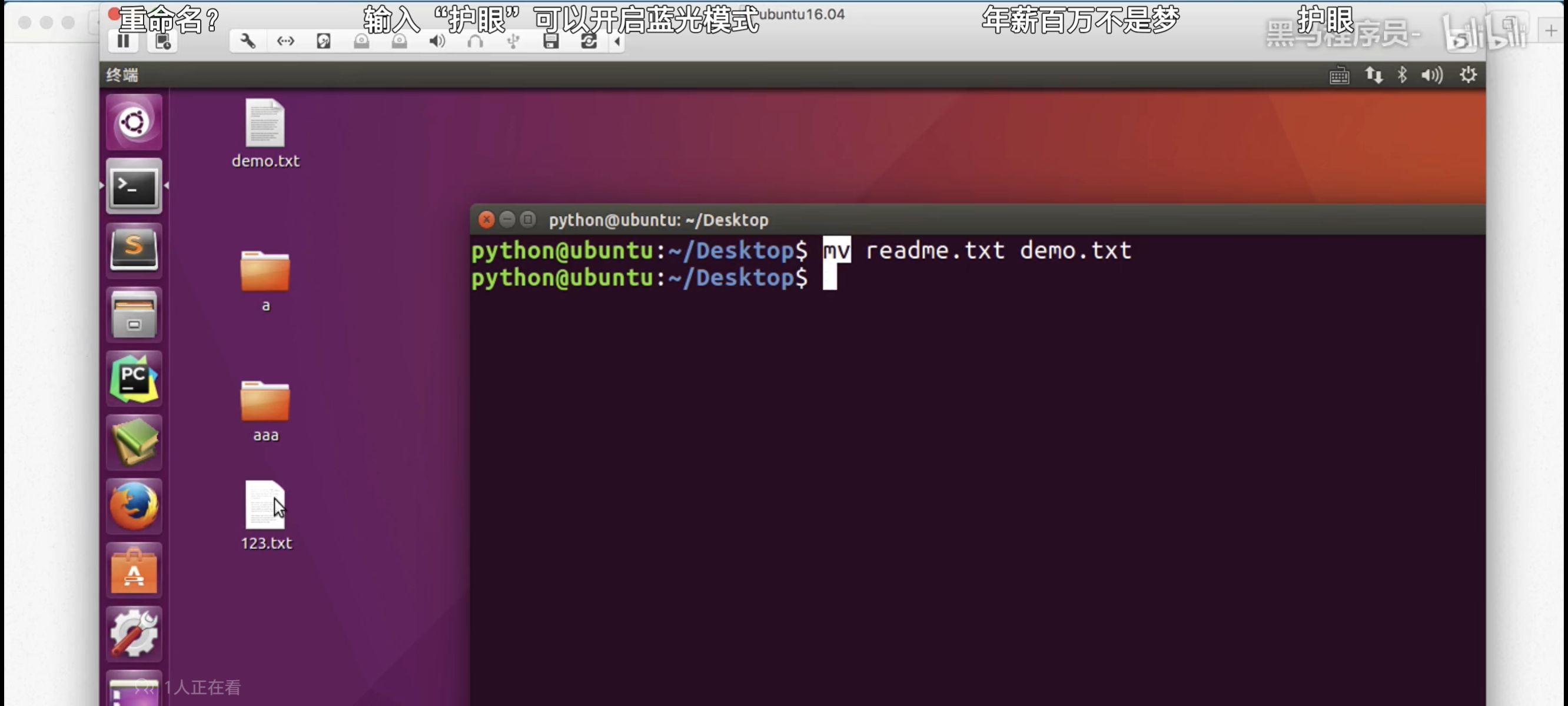The image size is (1568, 706).
Task: Open Ubuntu system gear menu
Action: pyautogui.click(x=1467, y=75)
